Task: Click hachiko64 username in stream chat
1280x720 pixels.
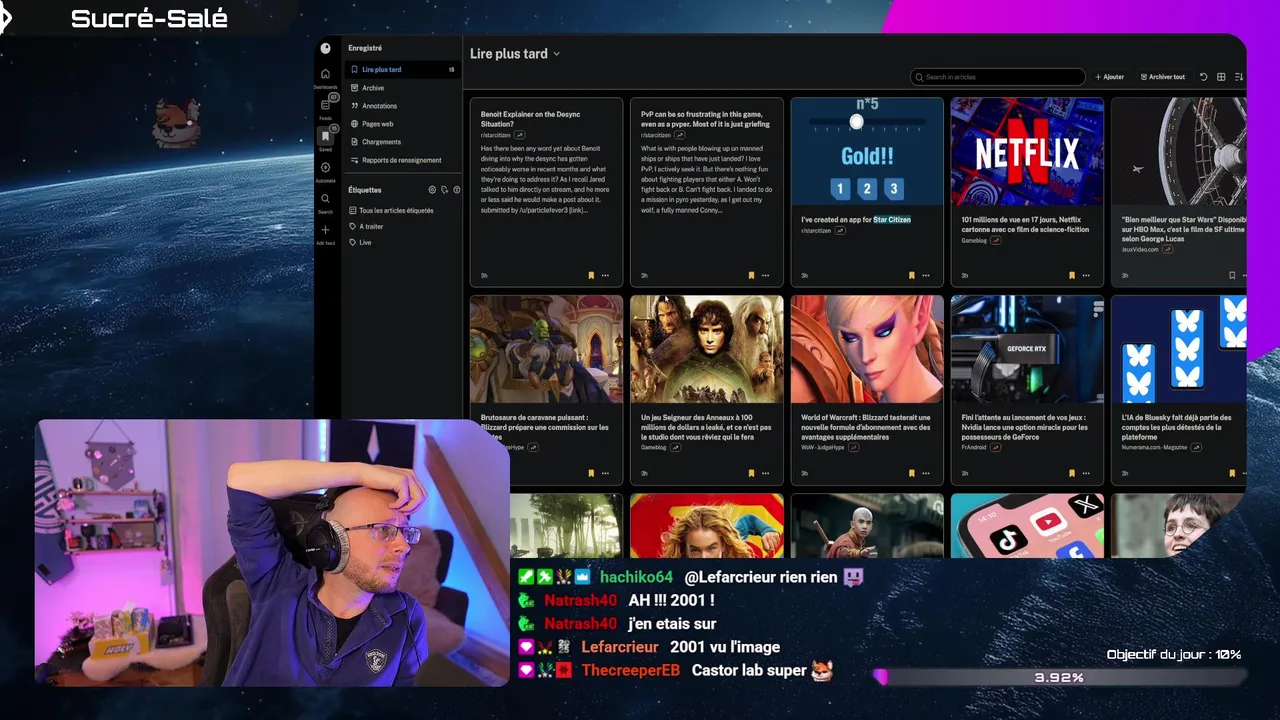Action: (636, 577)
